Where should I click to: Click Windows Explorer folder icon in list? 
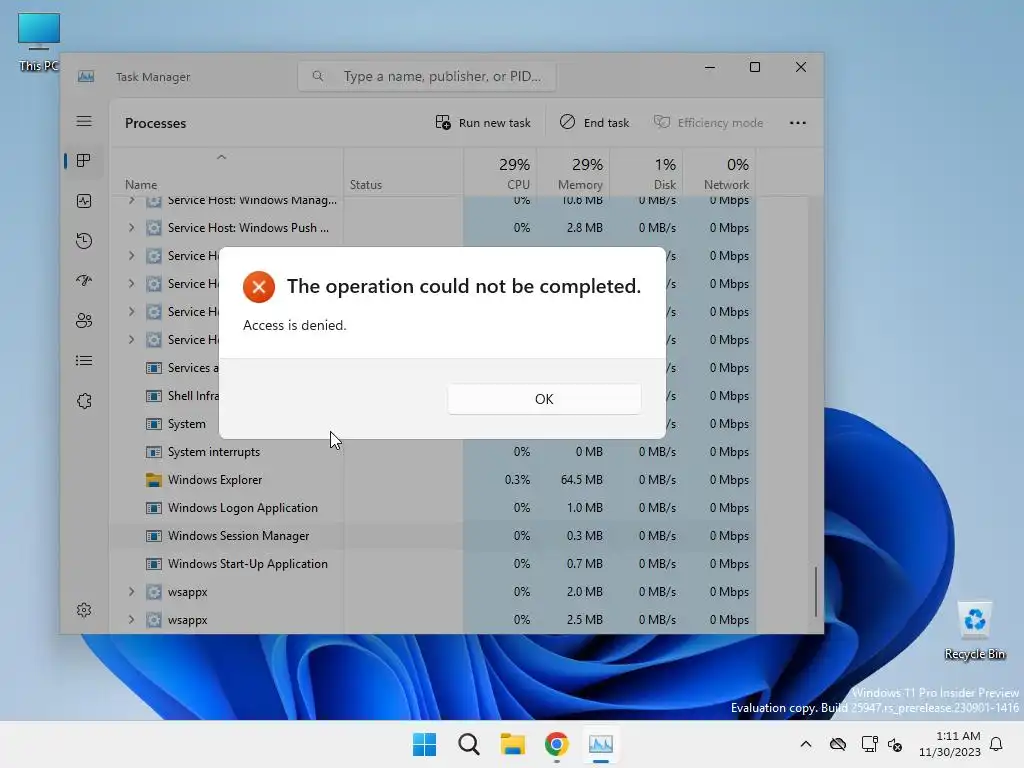[153, 480]
